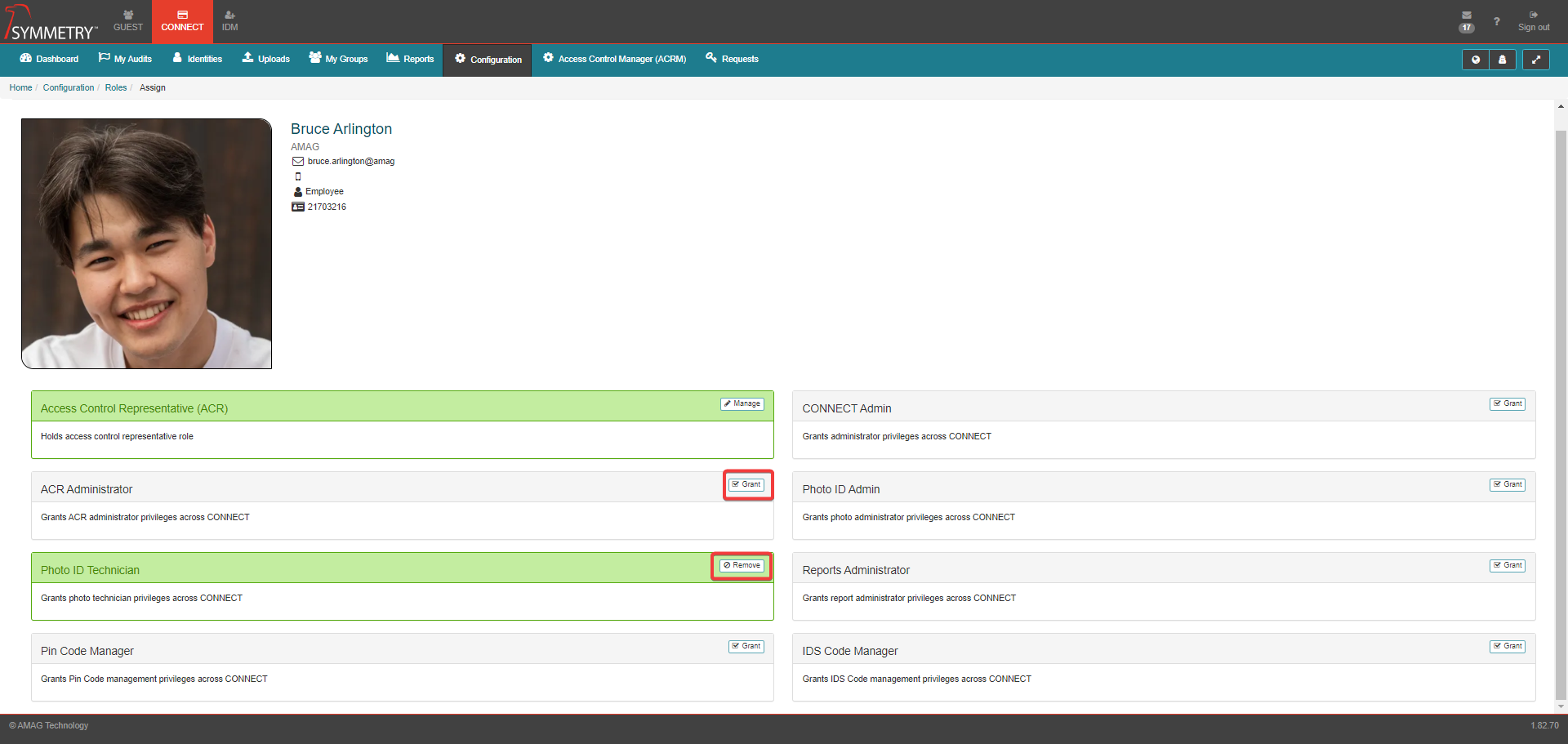The height and width of the screenshot is (744, 1568).
Task: Click the page scrollbar down arrow
Action: [x=1561, y=706]
